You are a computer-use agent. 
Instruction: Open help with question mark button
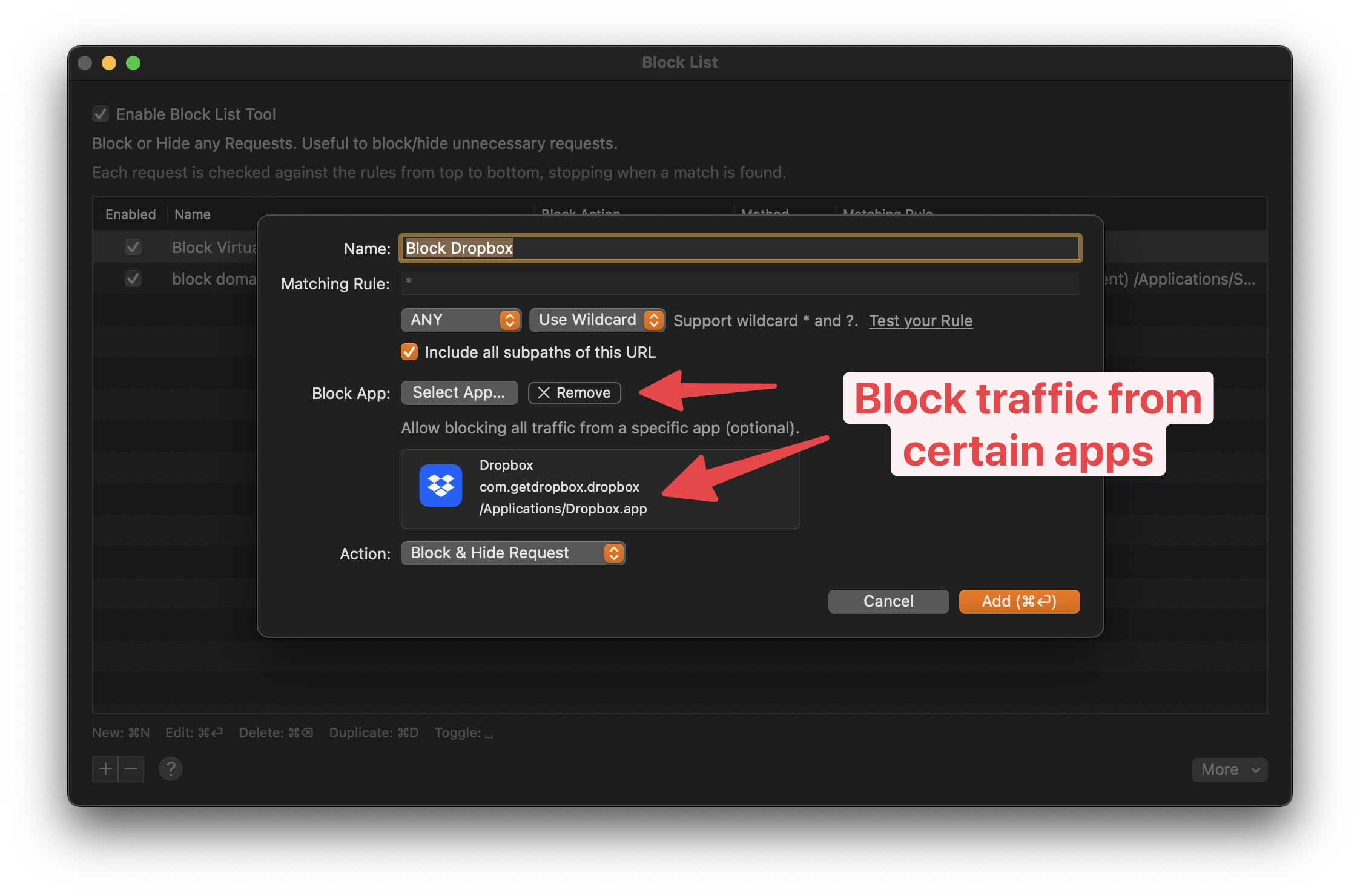click(171, 769)
